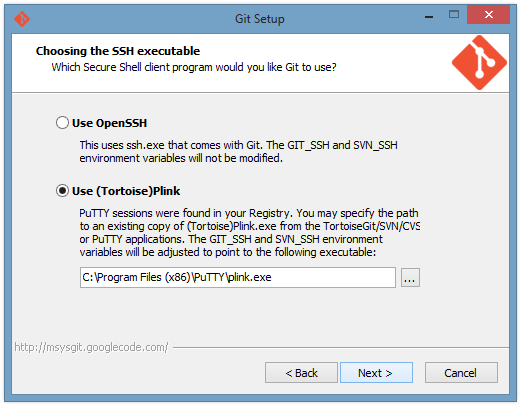Click the msysgit.googlecode.com URL text
This screenshot has height=406, width=521.
(x=91, y=347)
